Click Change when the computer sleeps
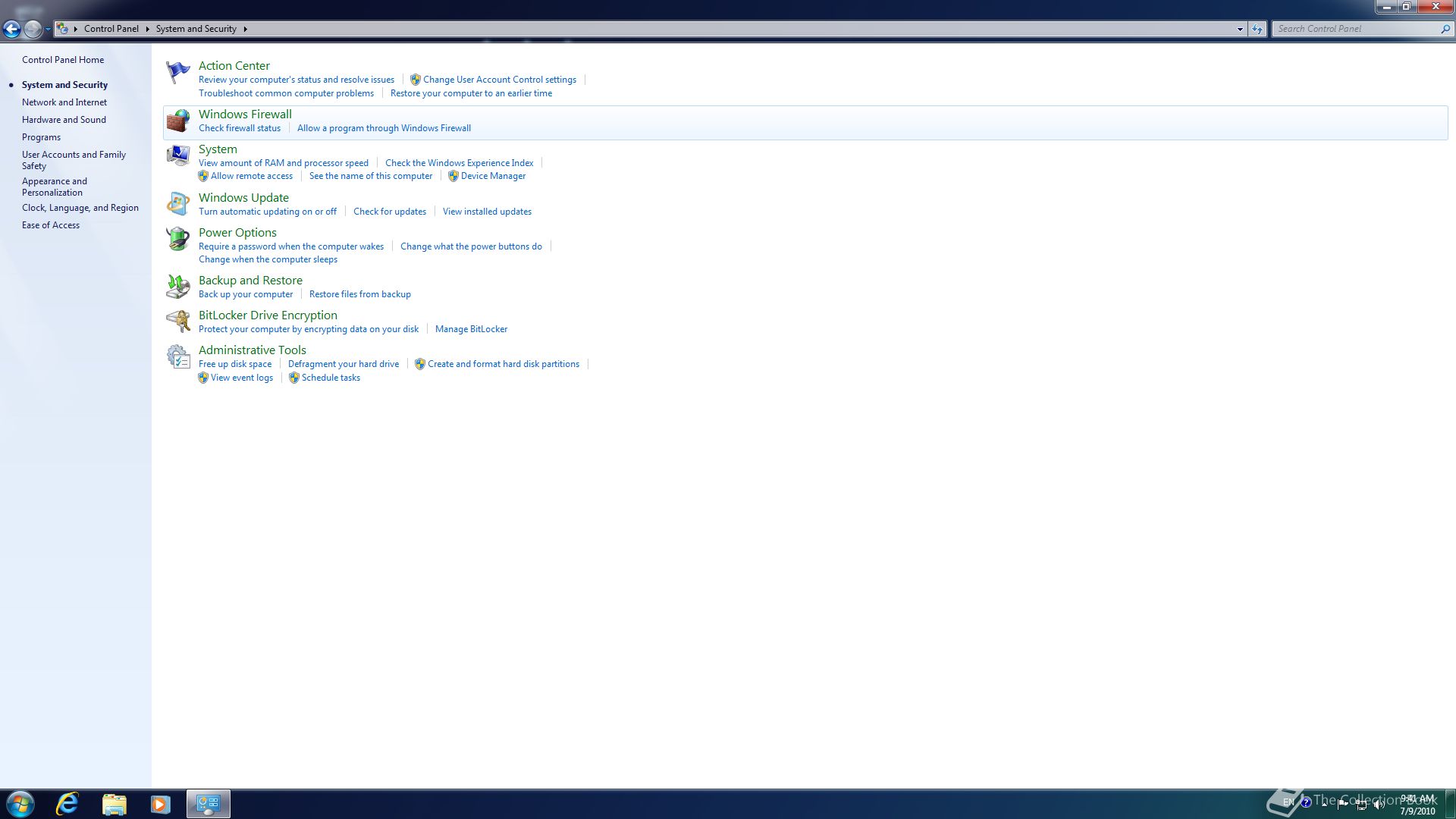 tap(268, 259)
